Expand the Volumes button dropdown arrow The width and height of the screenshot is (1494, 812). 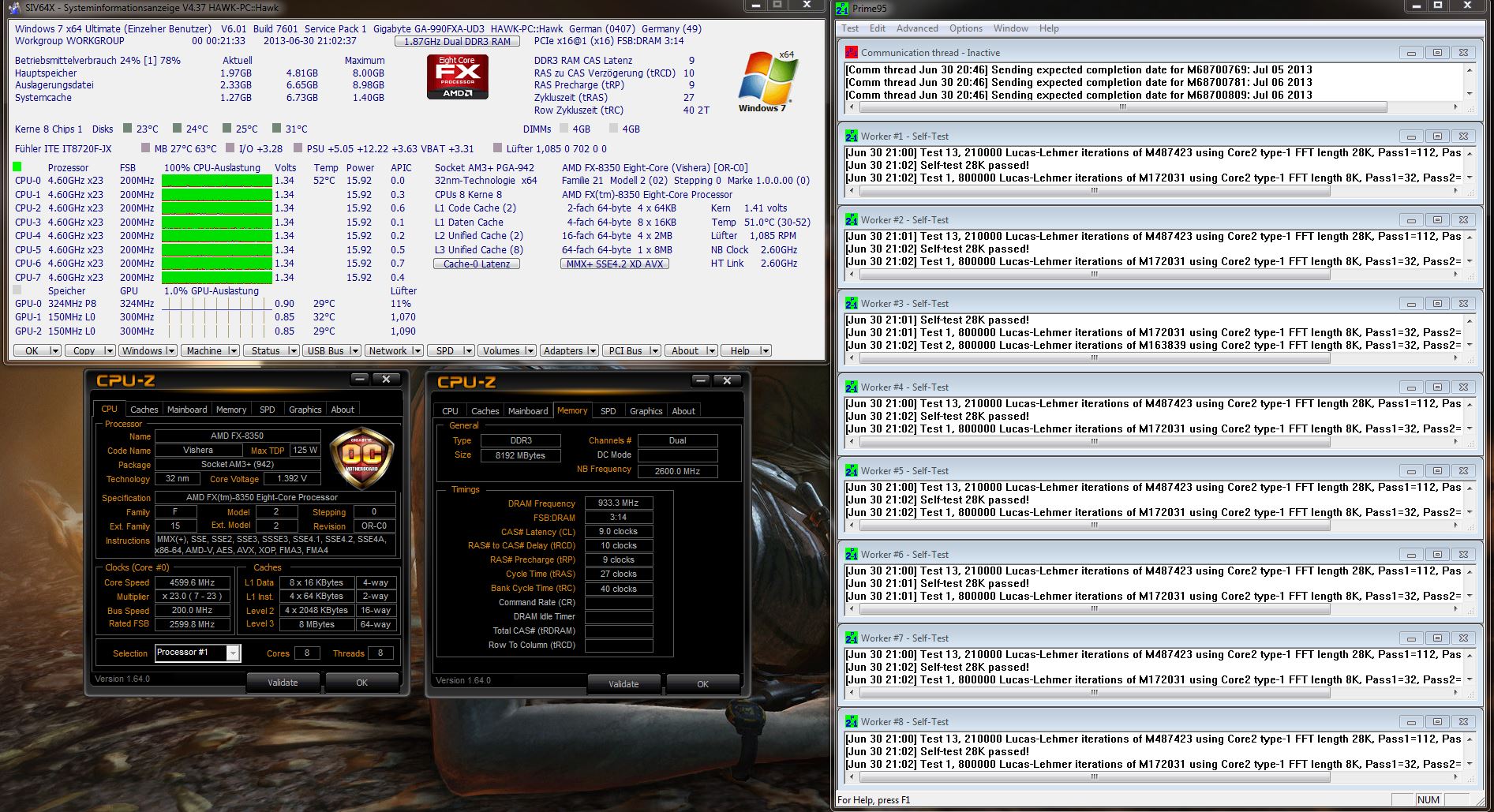click(x=530, y=350)
